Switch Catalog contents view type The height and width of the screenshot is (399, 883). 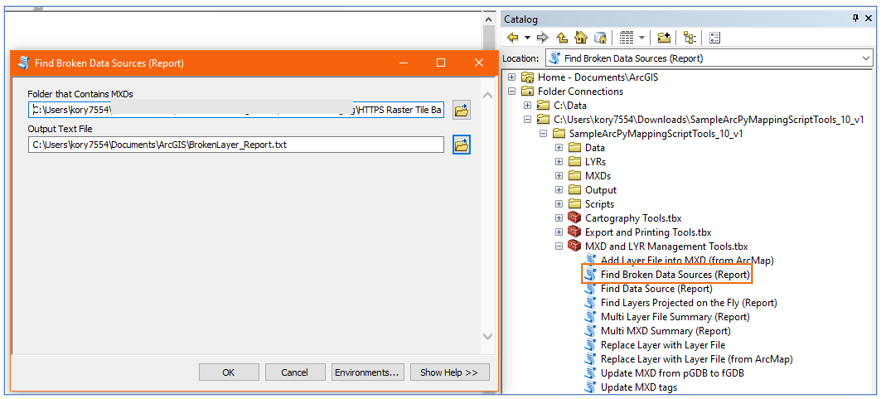[x=626, y=38]
